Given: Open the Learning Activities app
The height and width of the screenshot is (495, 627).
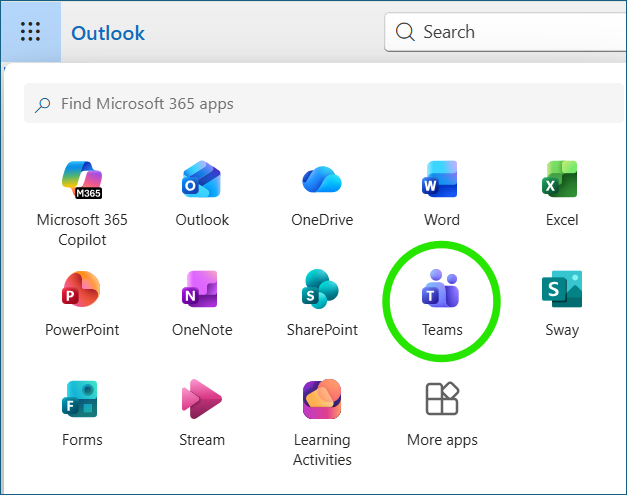Looking at the screenshot, I should click(322, 423).
